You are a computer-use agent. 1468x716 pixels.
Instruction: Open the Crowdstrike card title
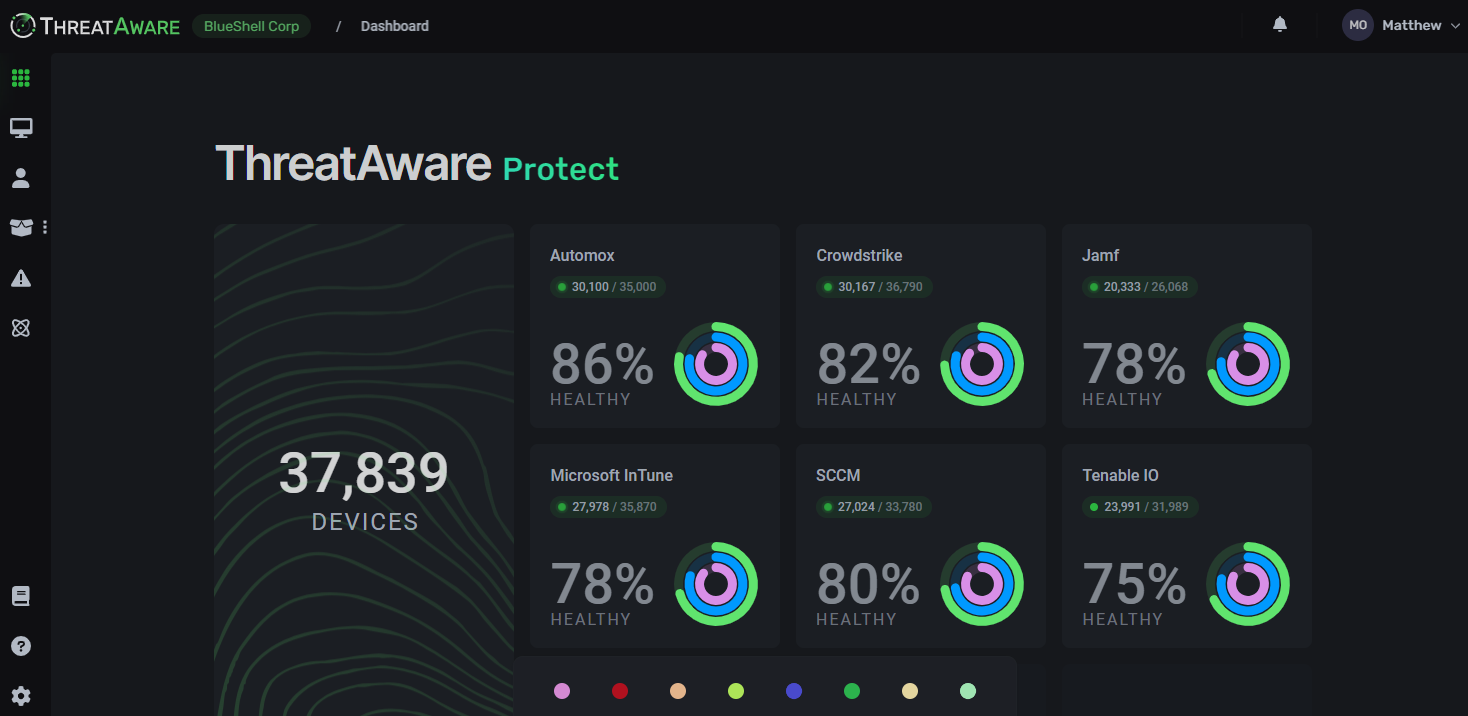click(x=859, y=256)
